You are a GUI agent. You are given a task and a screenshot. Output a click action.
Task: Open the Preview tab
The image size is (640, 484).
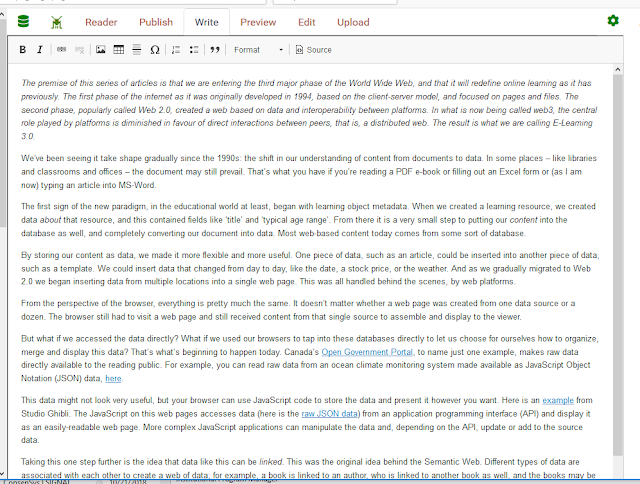tap(258, 22)
